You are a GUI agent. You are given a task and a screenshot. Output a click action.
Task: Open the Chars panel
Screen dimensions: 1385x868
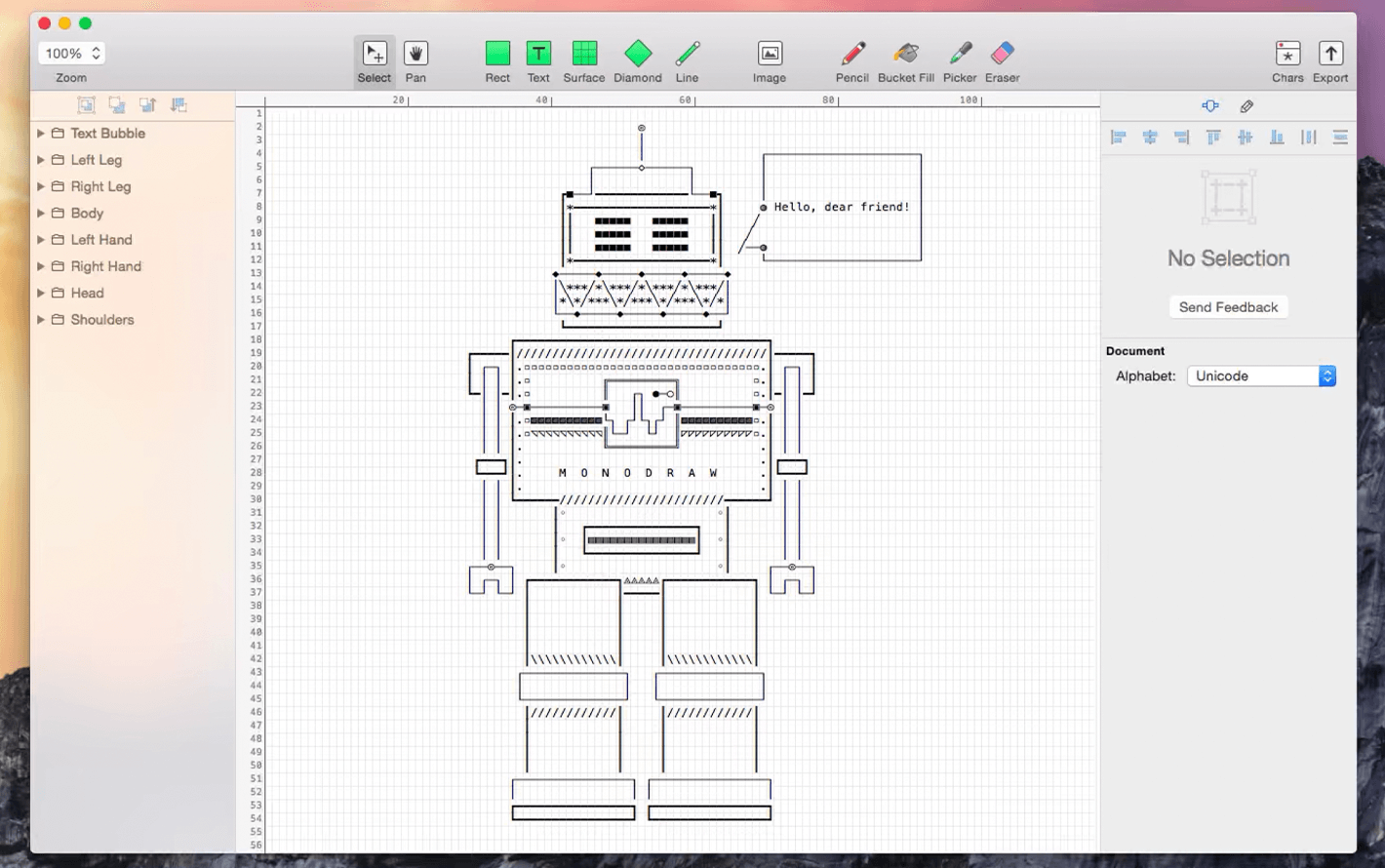(1287, 61)
